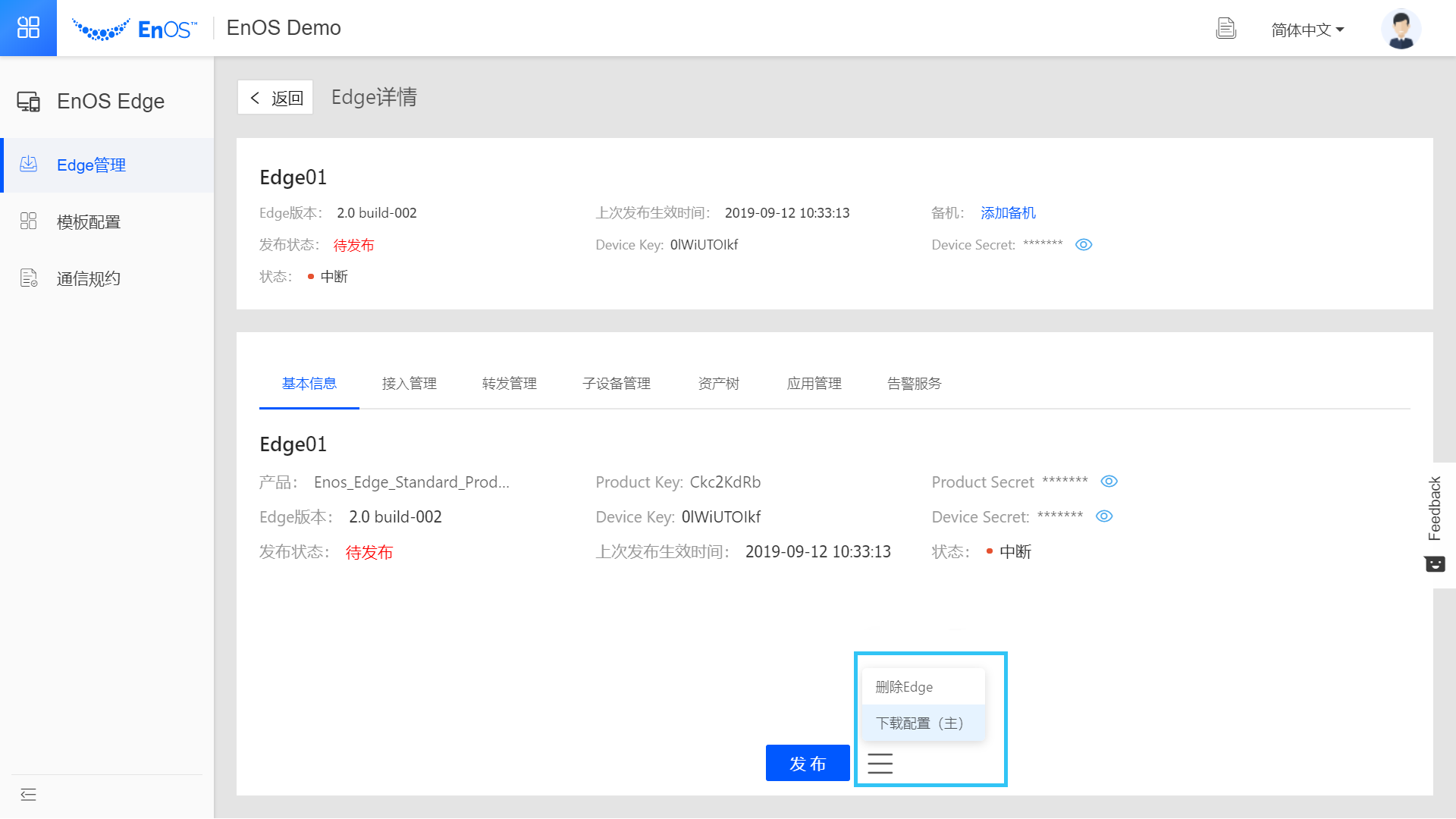Switch to the 接入管理 tab
The image size is (1456, 819).
click(409, 384)
